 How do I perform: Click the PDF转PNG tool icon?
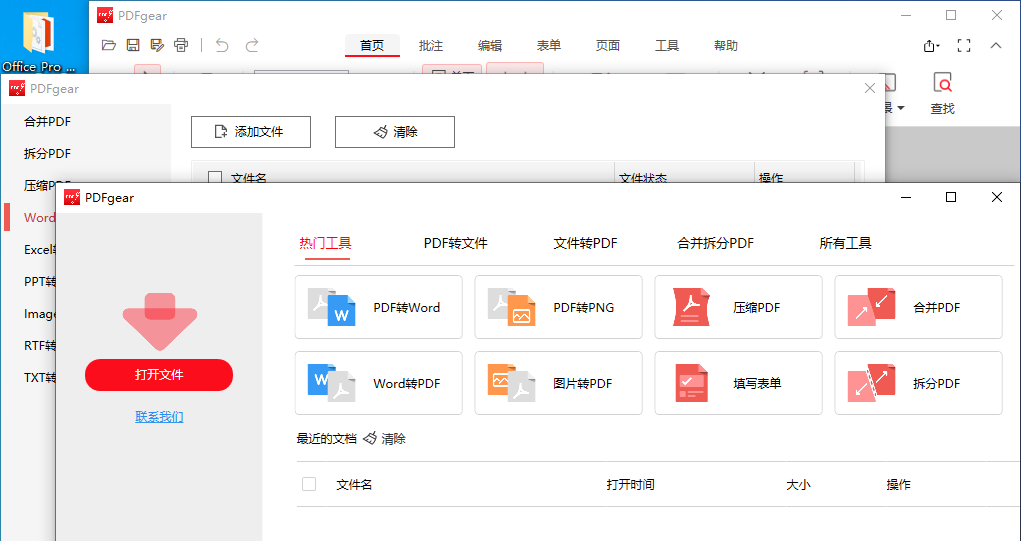pos(512,307)
